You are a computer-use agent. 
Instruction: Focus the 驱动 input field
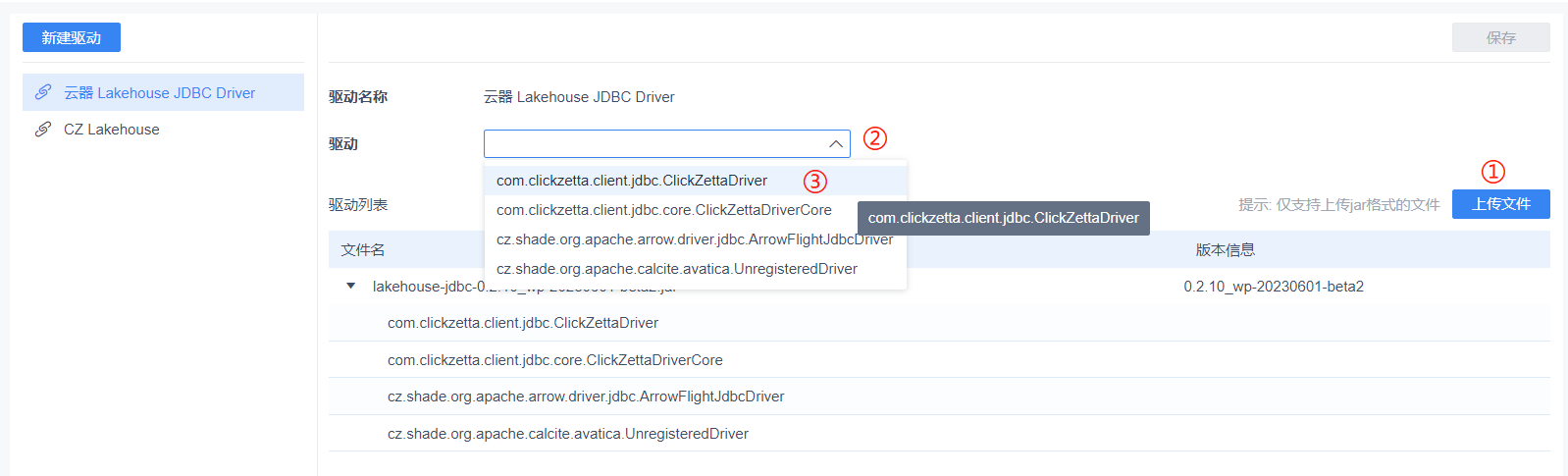(x=653, y=144)
